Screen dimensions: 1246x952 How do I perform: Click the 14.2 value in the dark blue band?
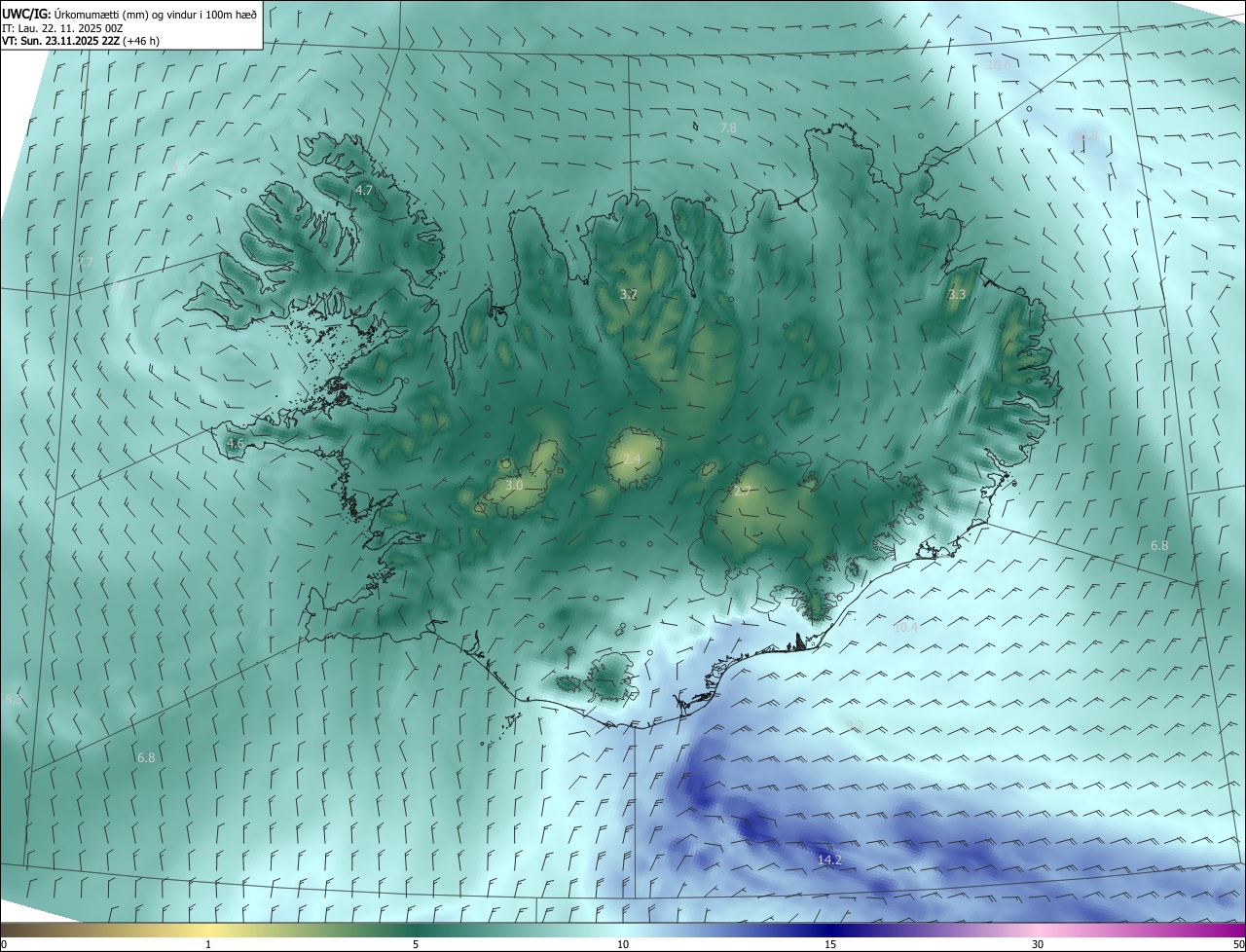(x=829, y=860)
